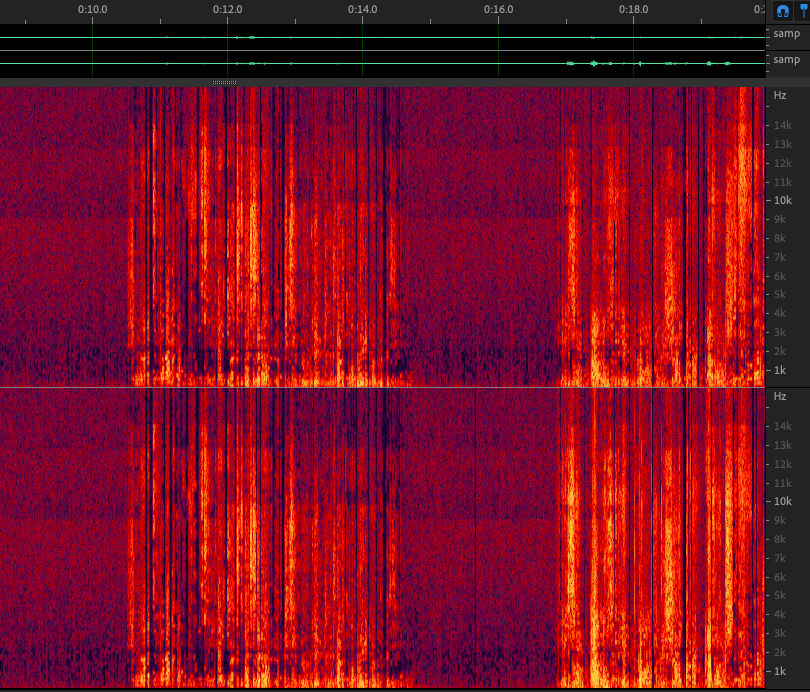Click the 10k mark on lower frequency scale
Screen dimensions: 810x692
click(782, 501)
